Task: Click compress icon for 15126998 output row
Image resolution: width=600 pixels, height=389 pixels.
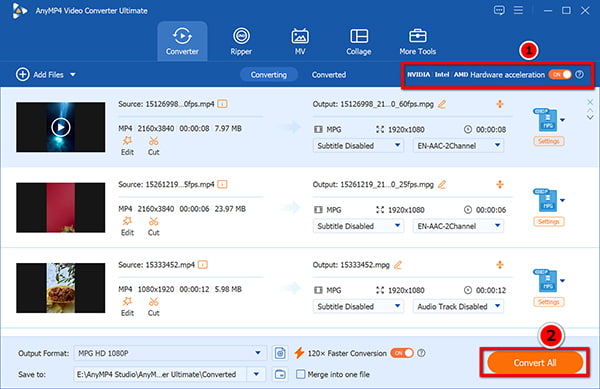Action: 500,104
